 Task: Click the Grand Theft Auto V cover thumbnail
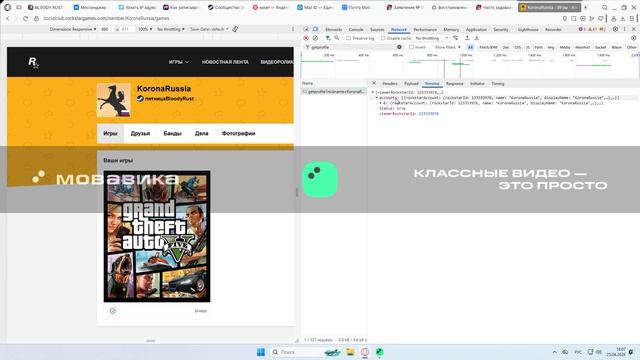click(x=157, y=236)
